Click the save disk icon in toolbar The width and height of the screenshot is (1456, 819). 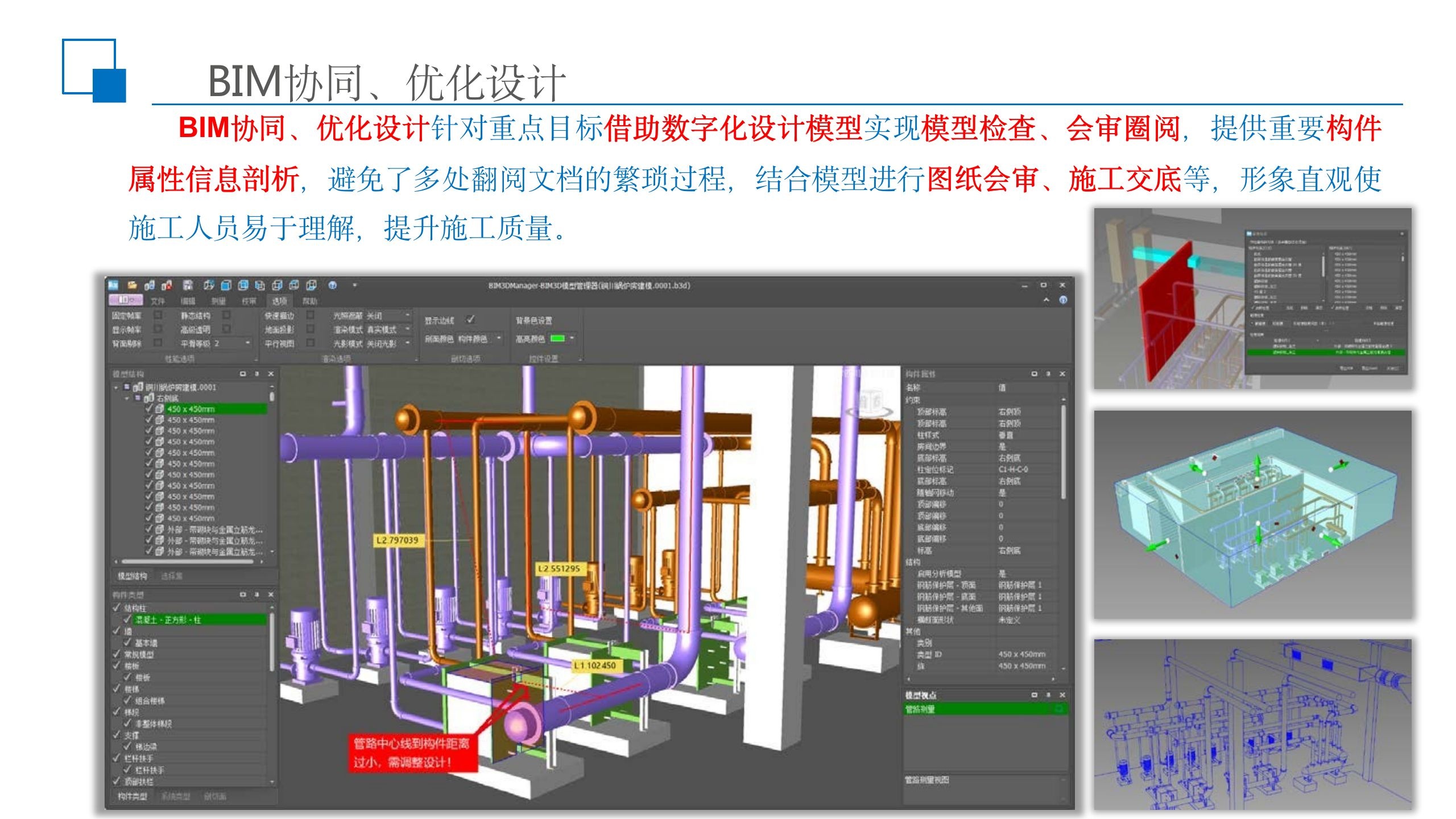188,286
